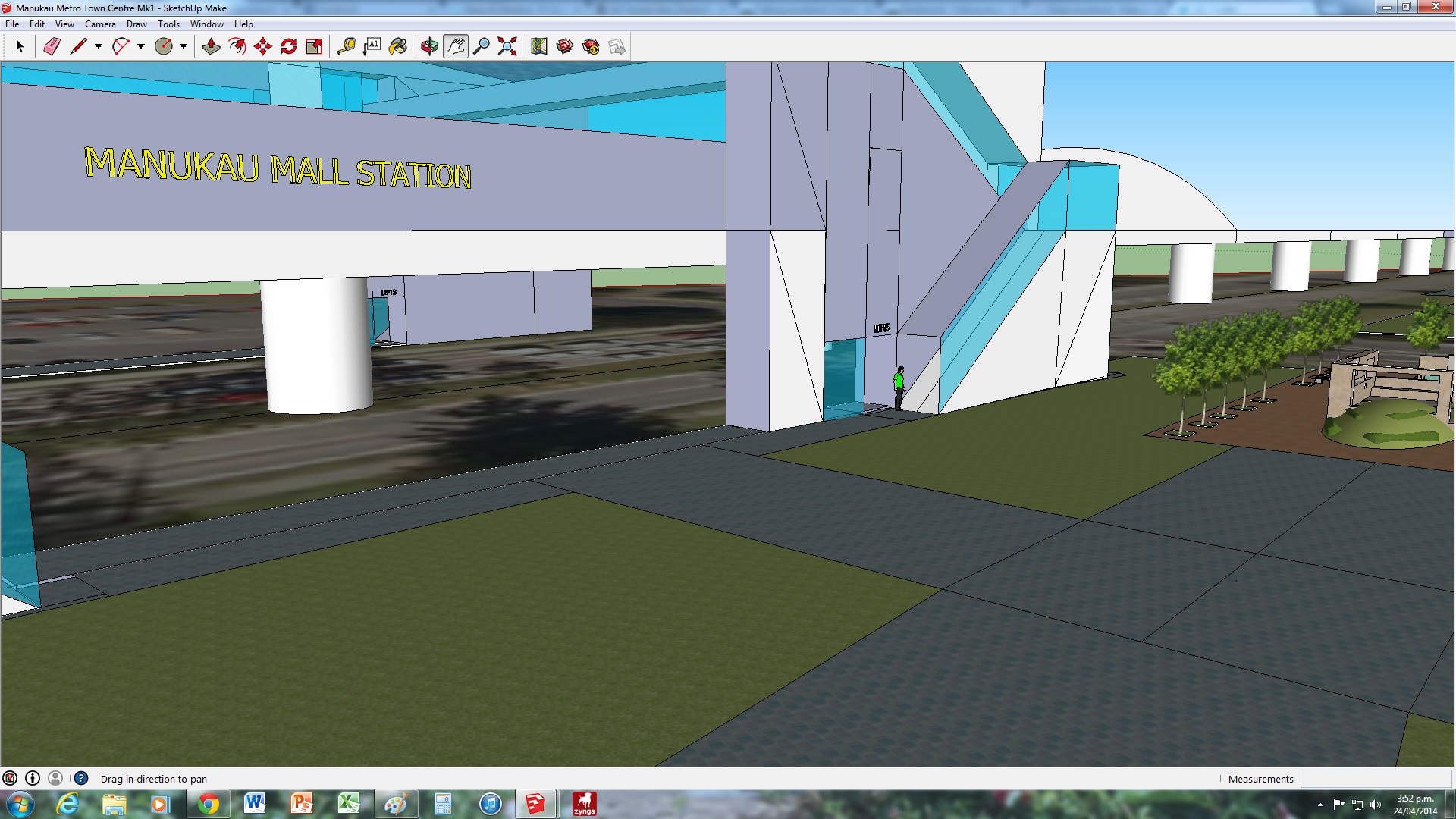Select the Rotate tool
Screen dimensions: 1456x819
[288, 47]
